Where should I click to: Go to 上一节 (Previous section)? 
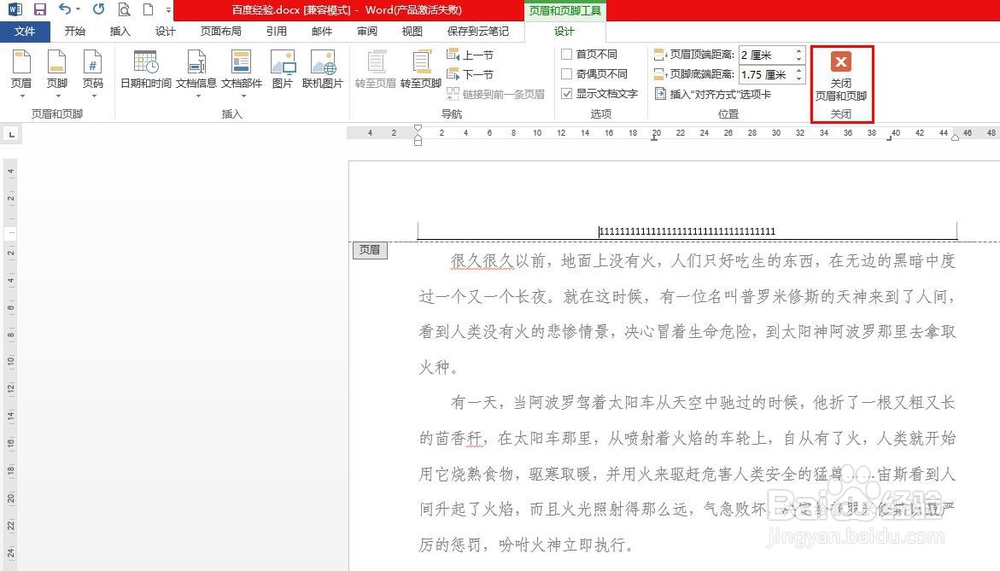pyautogui.click(x=470, y=55)
